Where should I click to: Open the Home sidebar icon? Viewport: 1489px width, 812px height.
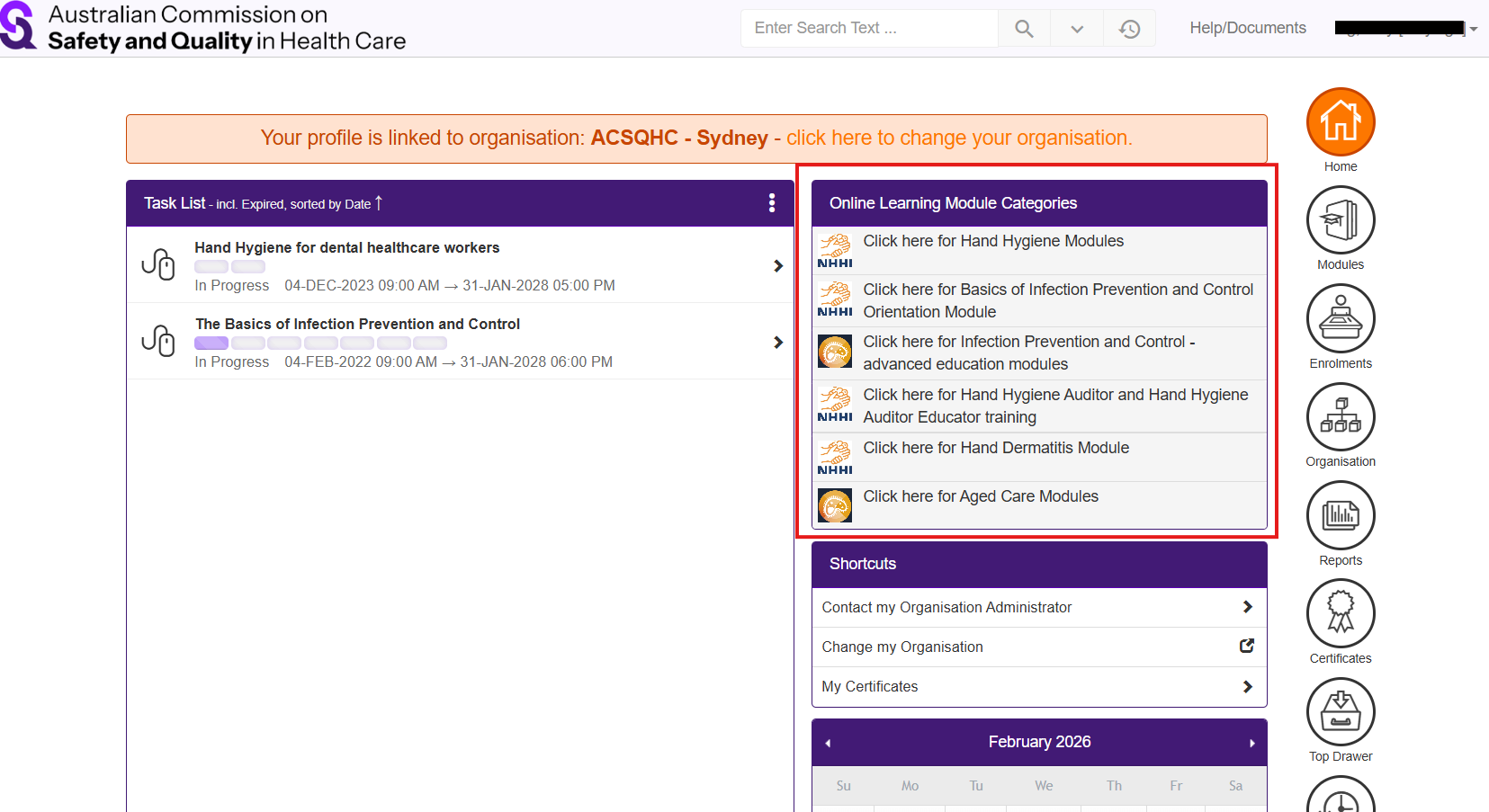[1341, 122]
